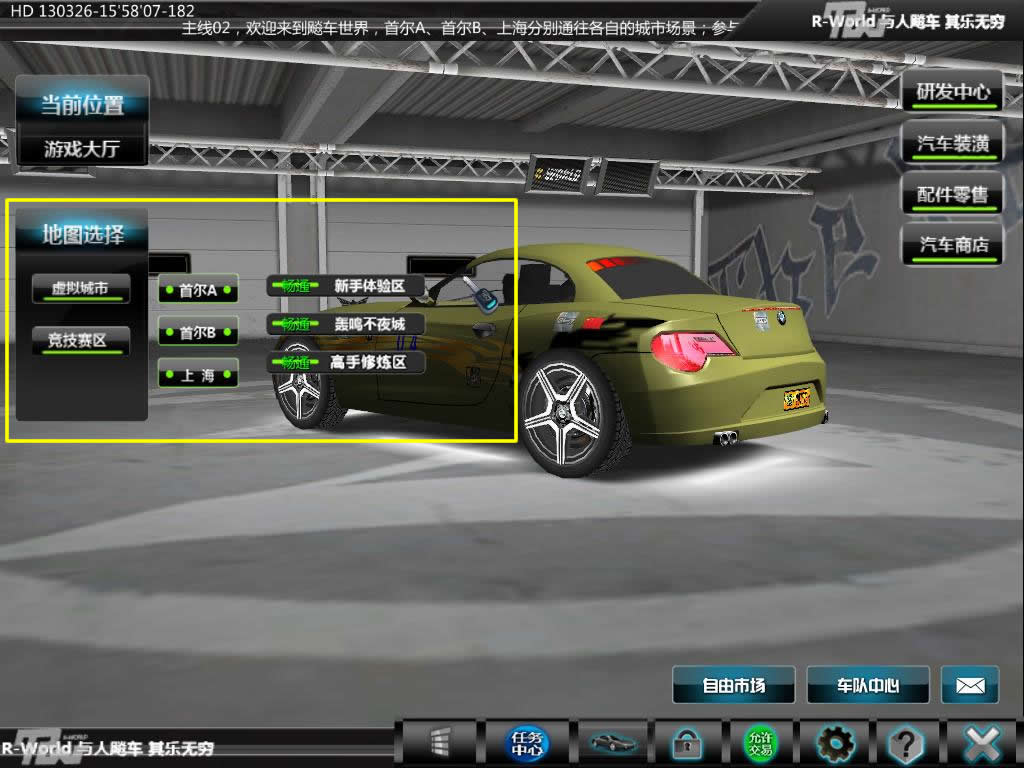This screenshot has width=1024, height=768.
Task: Open the mail envelope icon
Action: click(x=970, y=686)
